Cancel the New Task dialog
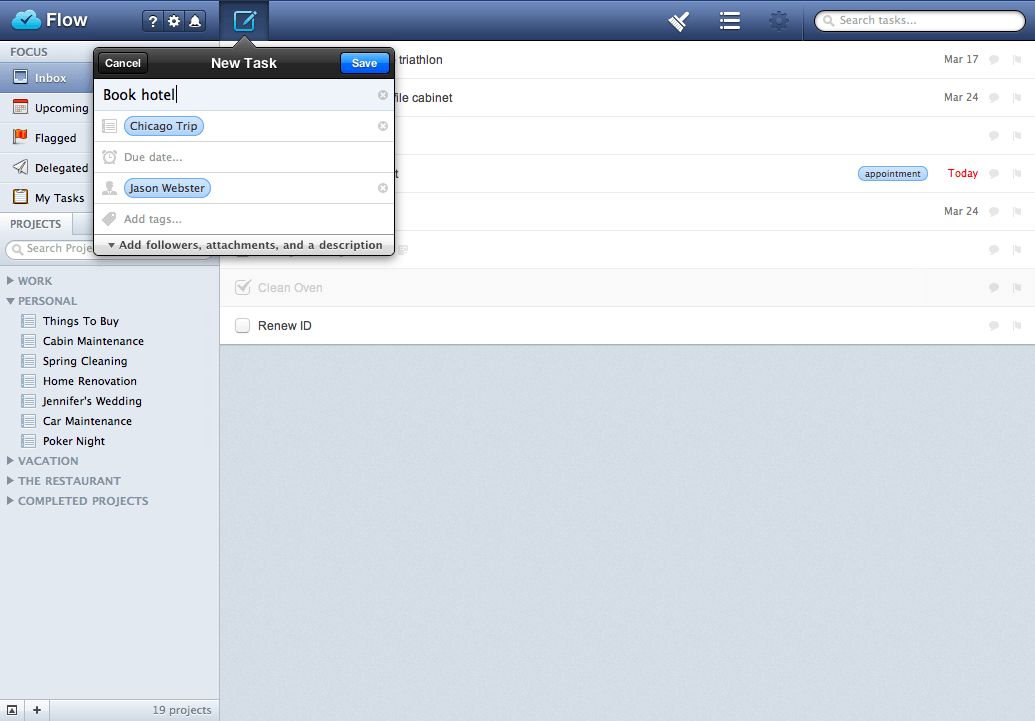Viewport: 1035px width, 721px height. [123, 63]
